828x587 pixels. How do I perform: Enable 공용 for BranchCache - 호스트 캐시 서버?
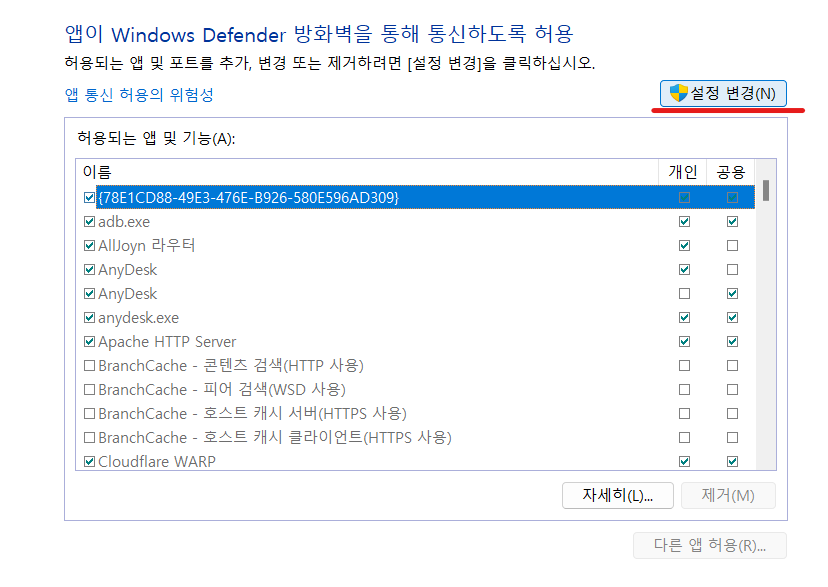pos(732,413)
